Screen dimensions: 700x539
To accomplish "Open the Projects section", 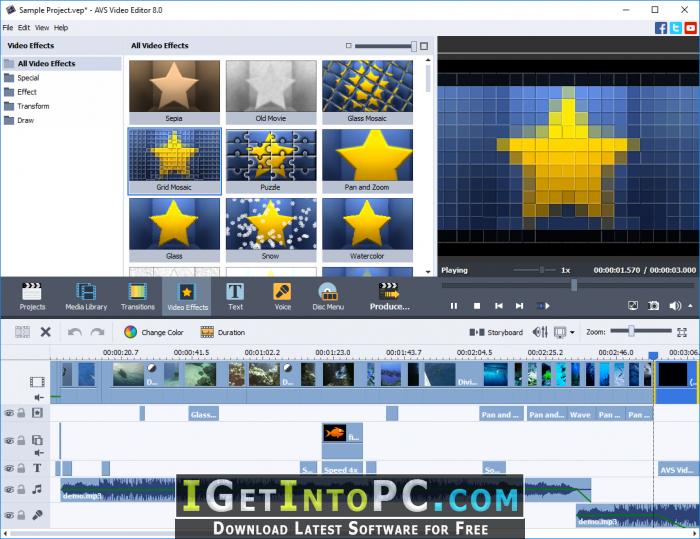I will [x=32, y=297].
